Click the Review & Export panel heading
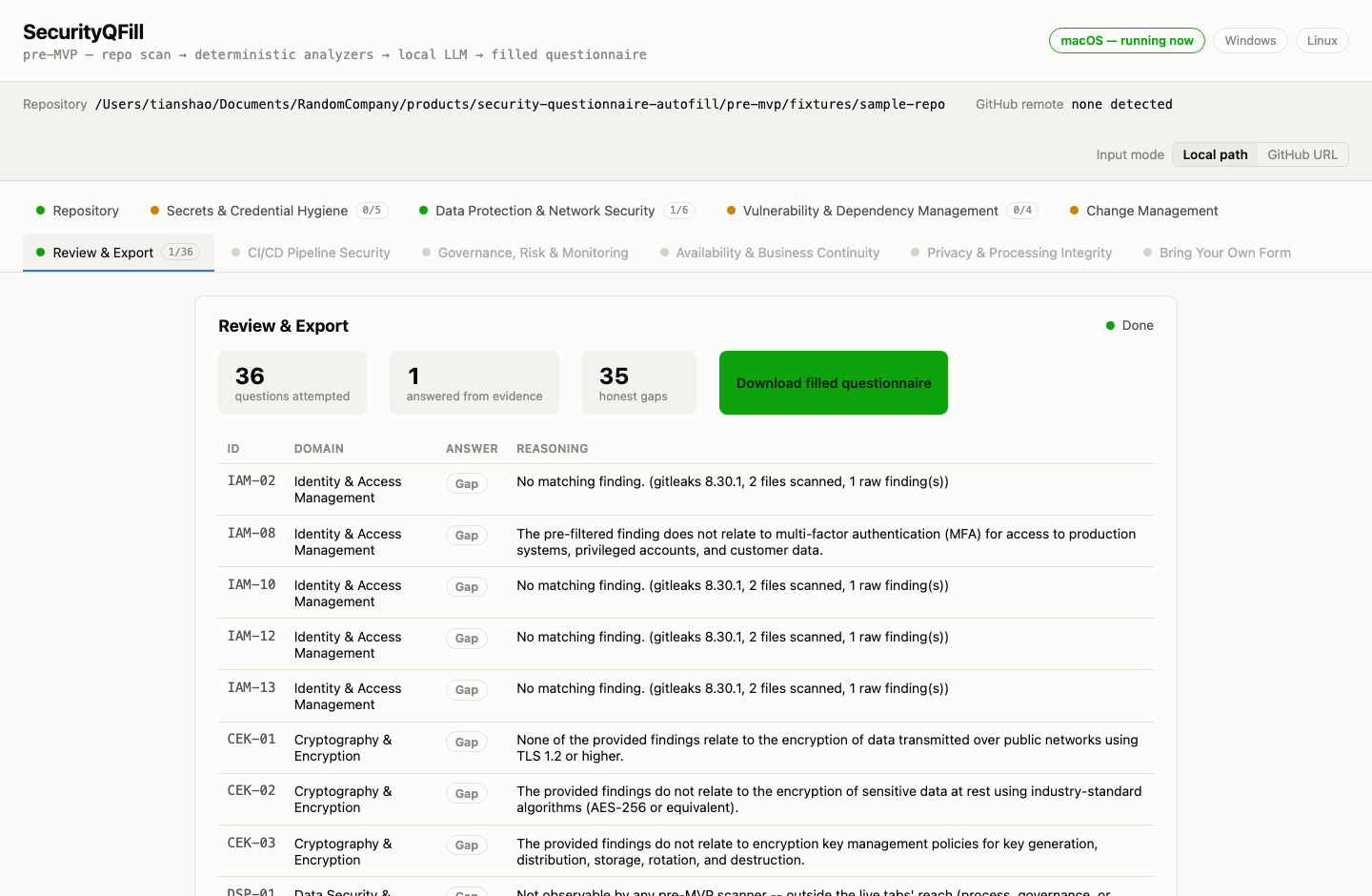The width and height of the screenshot is (1372, 896). click(x=284, y=326)
